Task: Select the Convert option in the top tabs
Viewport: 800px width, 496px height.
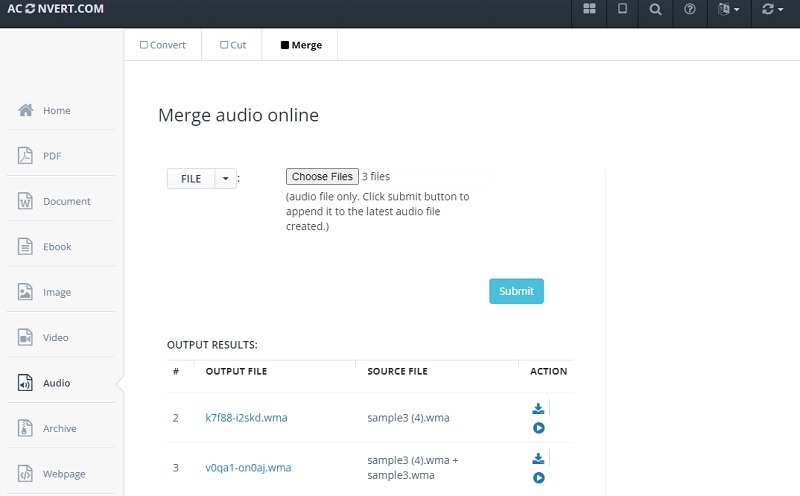Action: coord(163,45)
